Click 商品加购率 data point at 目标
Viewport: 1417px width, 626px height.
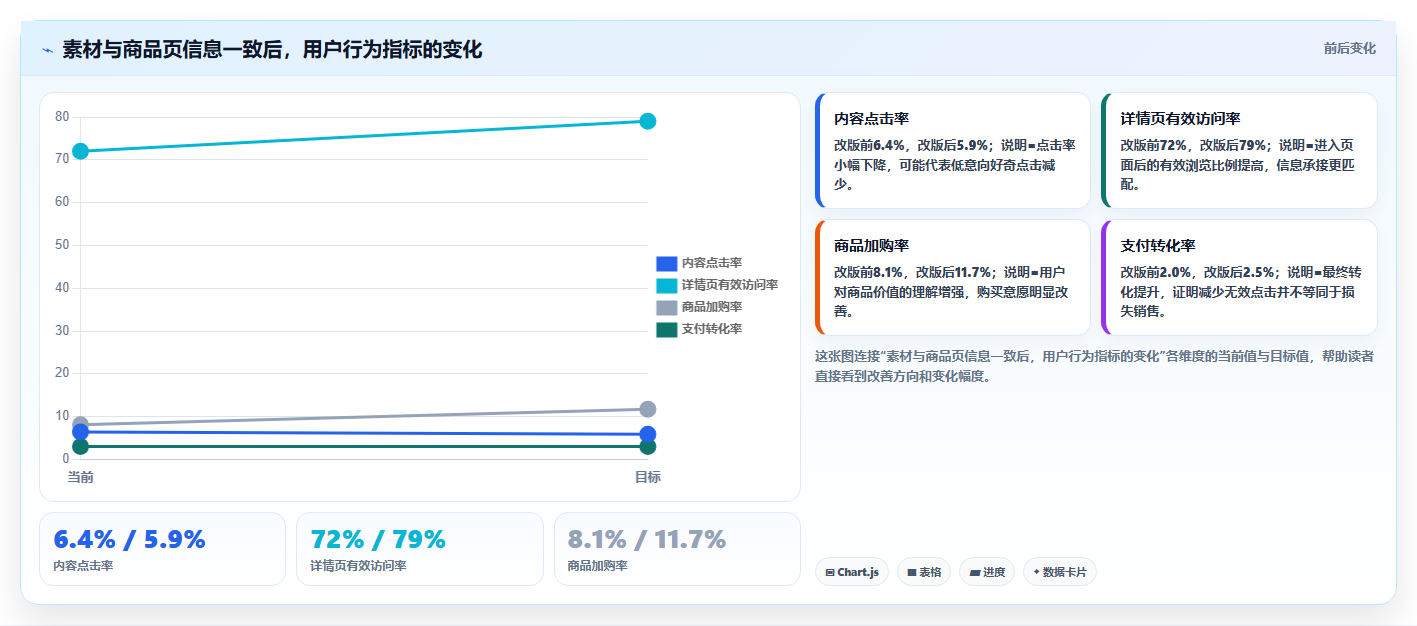point(647,409)
